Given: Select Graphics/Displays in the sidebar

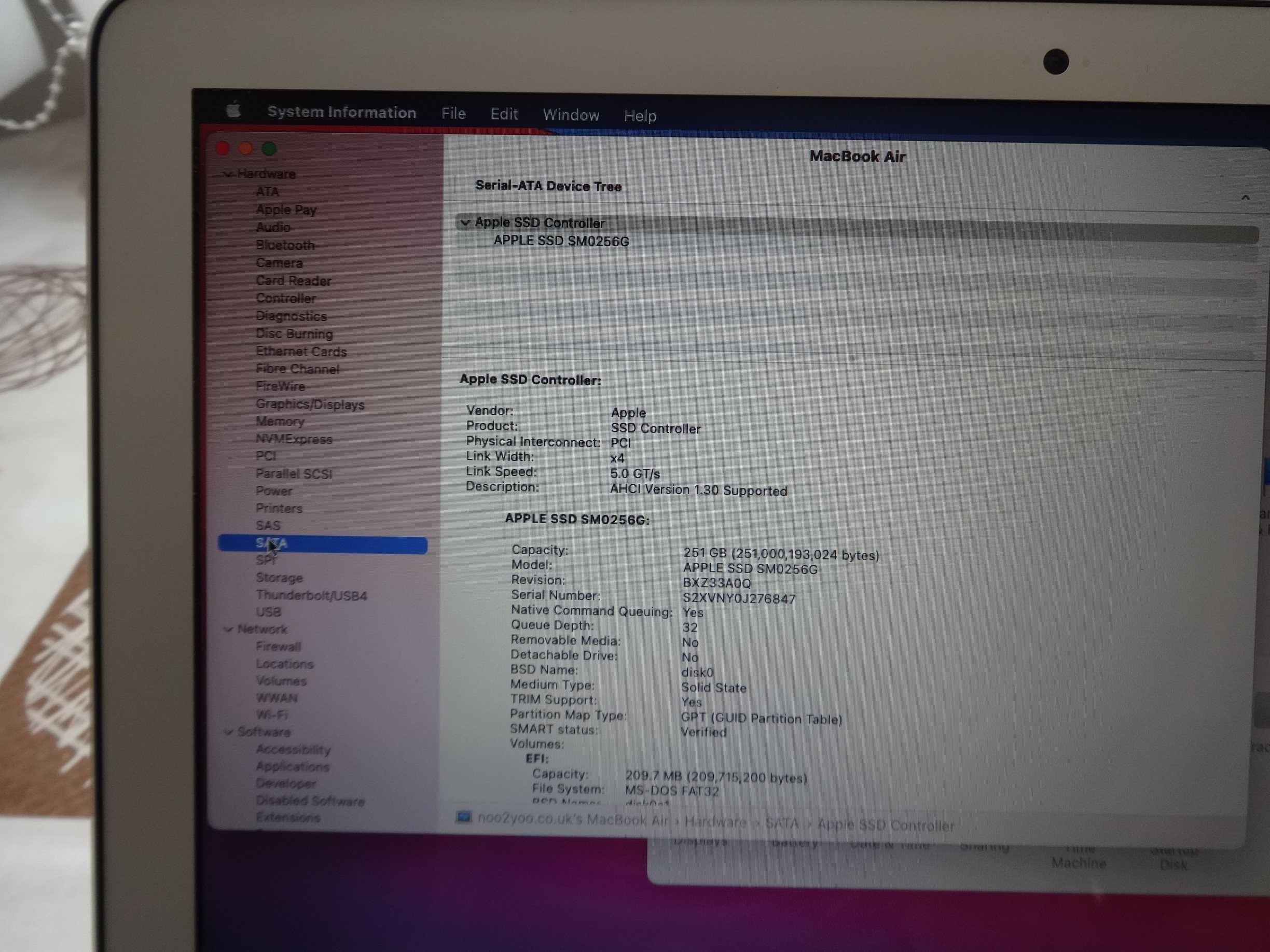Looking at the screenshot, I should (310, 404).
